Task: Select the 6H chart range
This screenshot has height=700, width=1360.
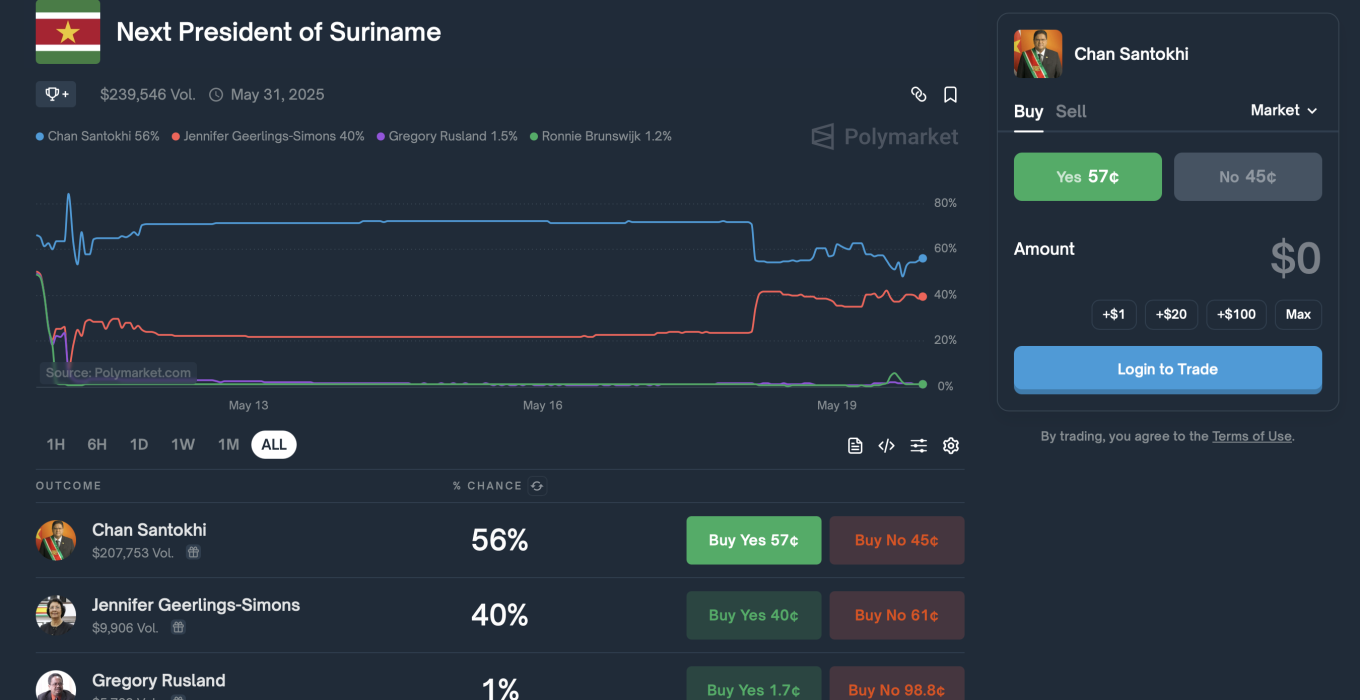Action: click(97, 445)
